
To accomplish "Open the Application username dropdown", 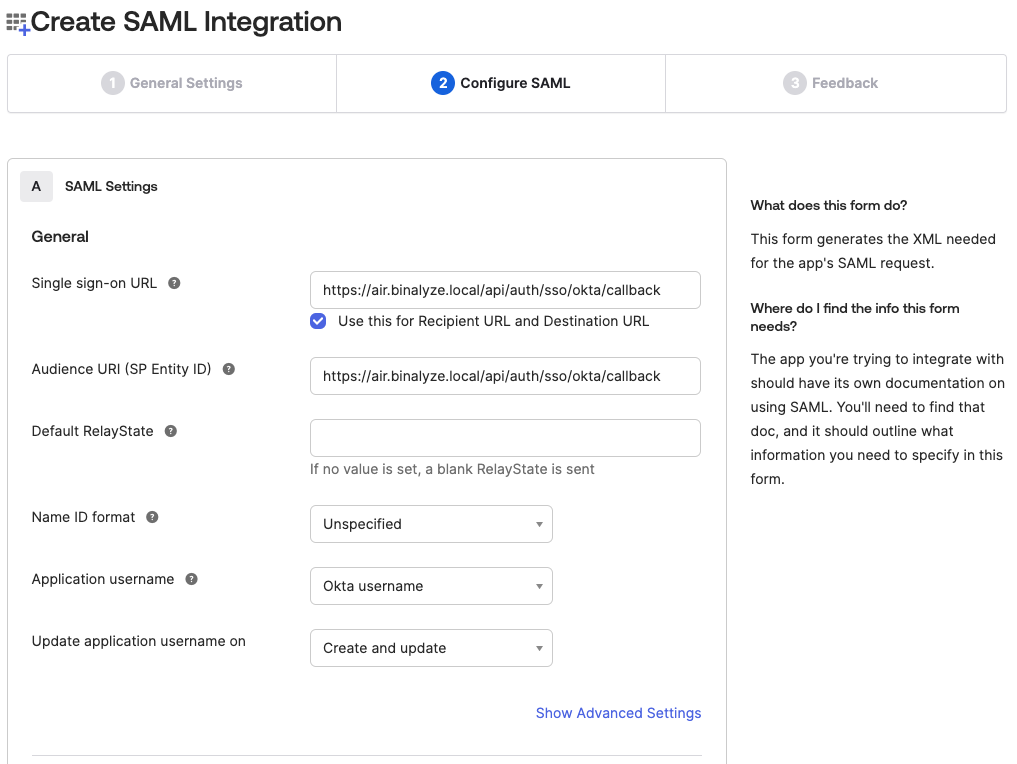I will (431, 586).
